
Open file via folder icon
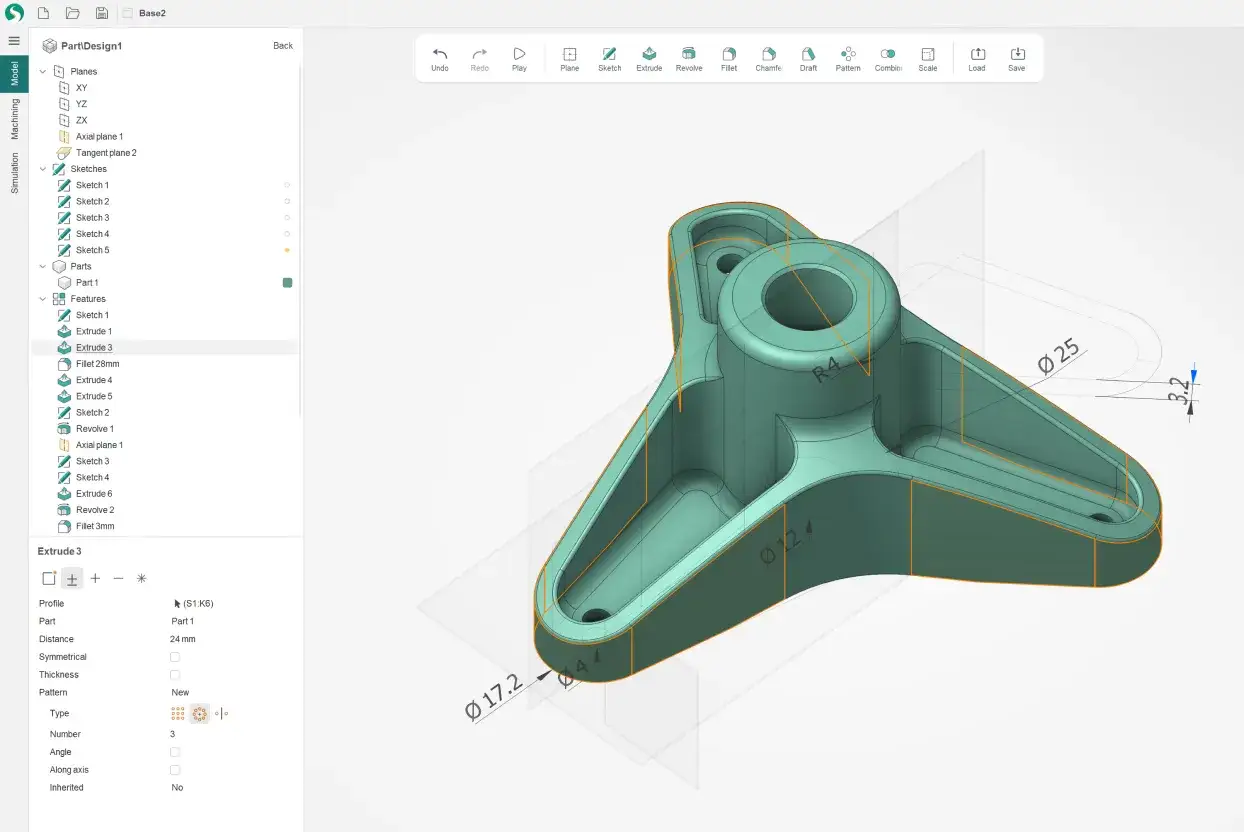72,13
